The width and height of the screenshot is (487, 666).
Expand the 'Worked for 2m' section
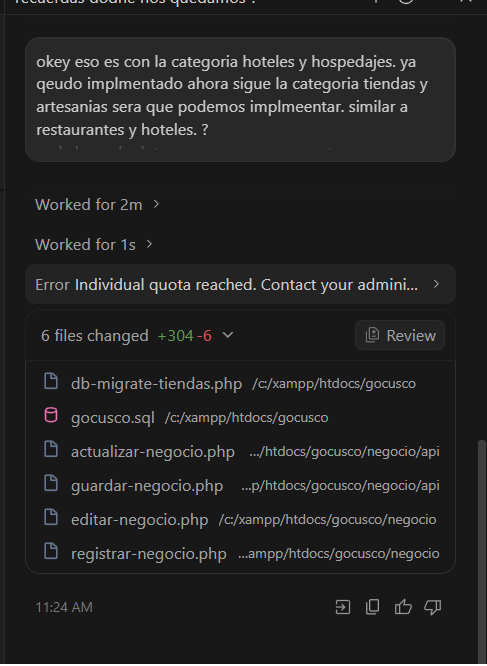click(x=97, y=205)
